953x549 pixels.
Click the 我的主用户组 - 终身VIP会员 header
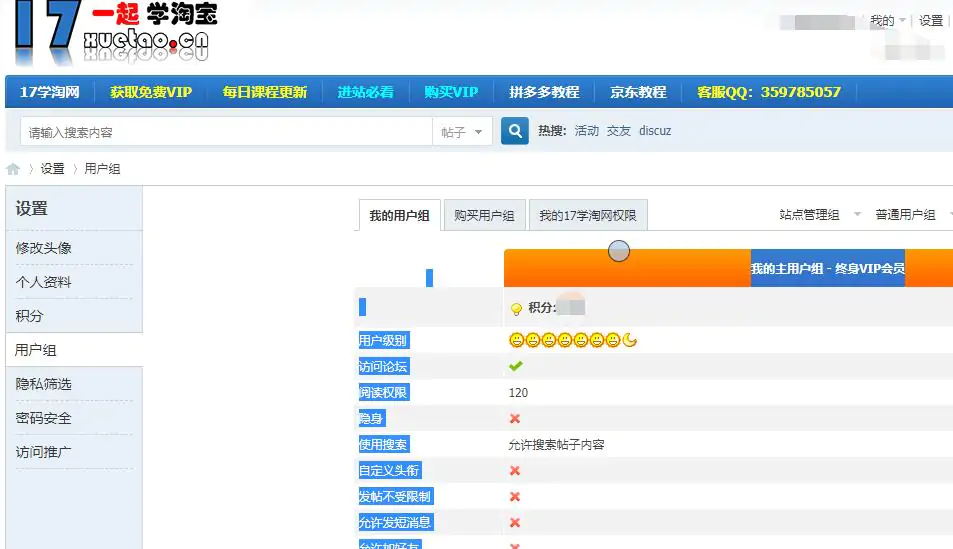coord(828,268)
